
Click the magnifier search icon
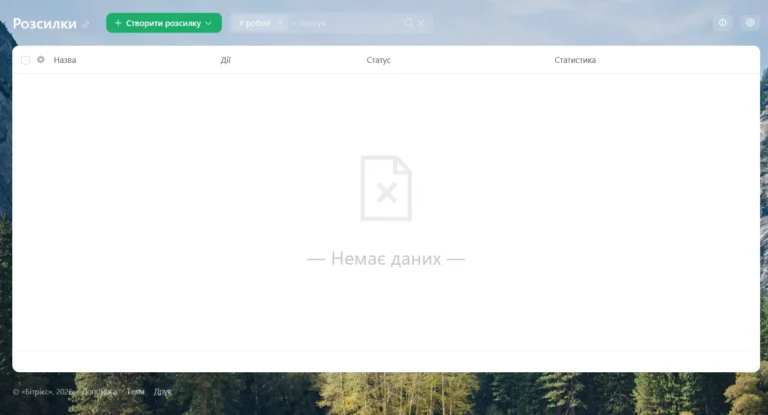click(x=408, y=23)
